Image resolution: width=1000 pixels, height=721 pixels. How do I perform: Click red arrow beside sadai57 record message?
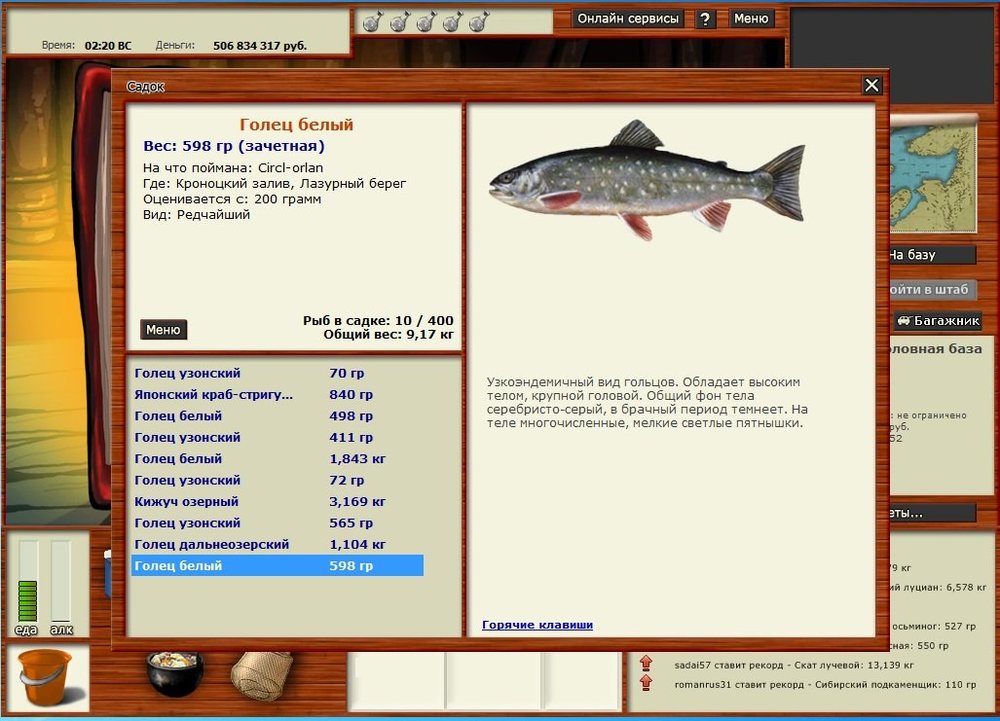646,664
